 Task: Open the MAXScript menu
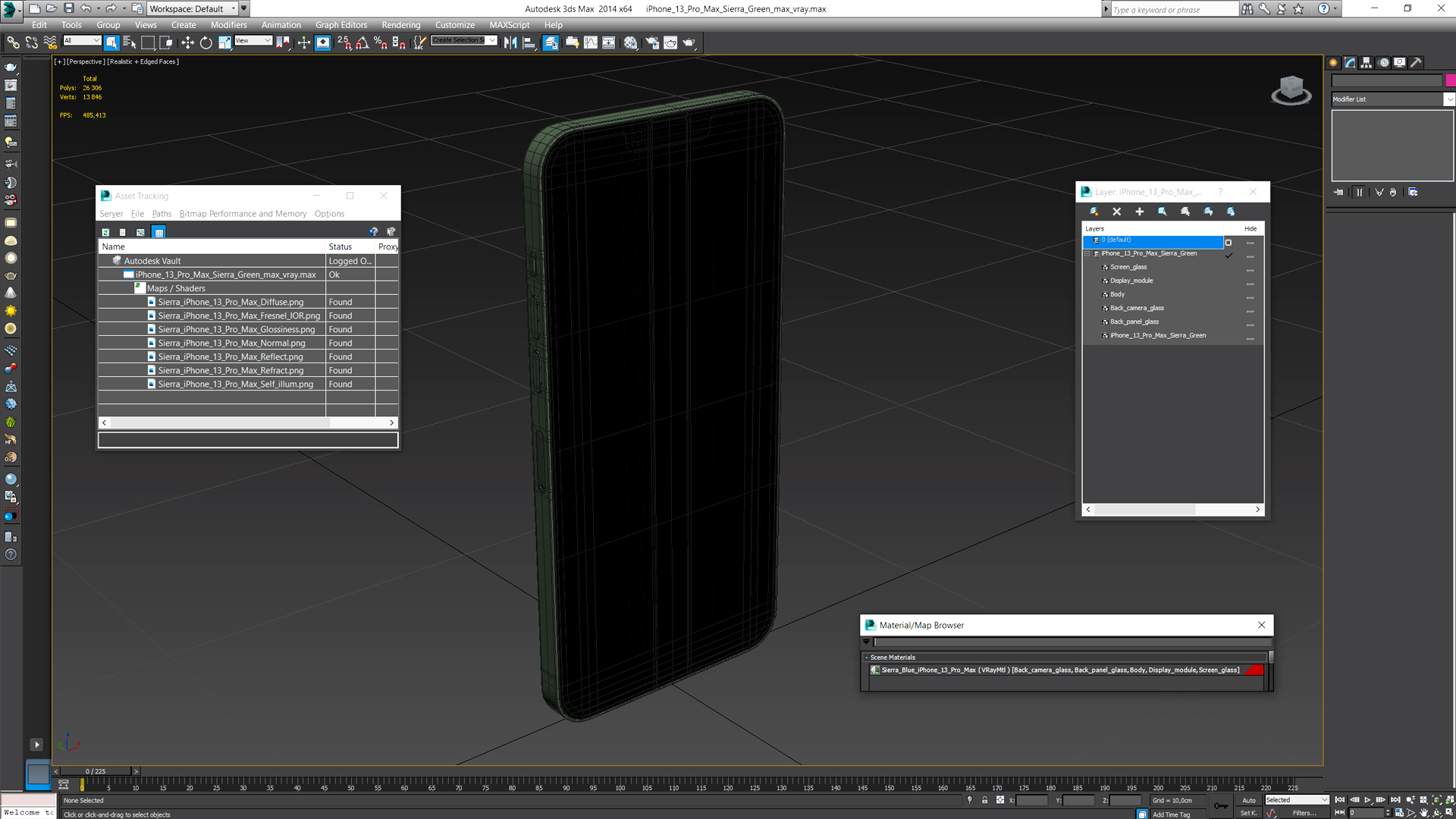[510, 25]
